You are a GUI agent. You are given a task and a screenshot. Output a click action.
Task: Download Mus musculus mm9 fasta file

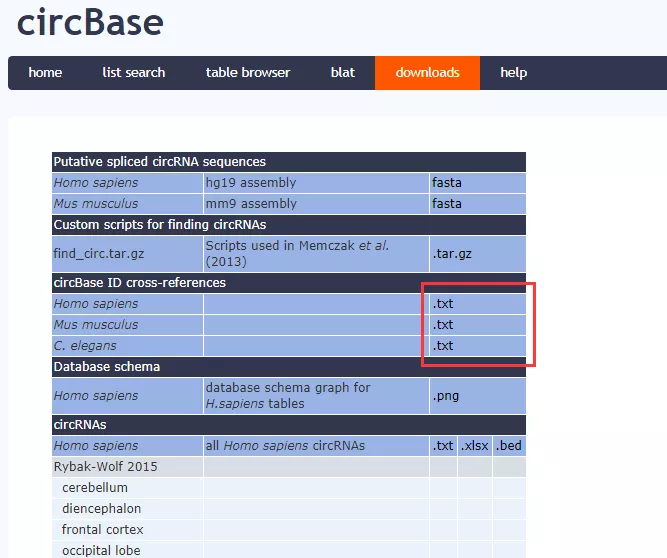tap(447, 203)
